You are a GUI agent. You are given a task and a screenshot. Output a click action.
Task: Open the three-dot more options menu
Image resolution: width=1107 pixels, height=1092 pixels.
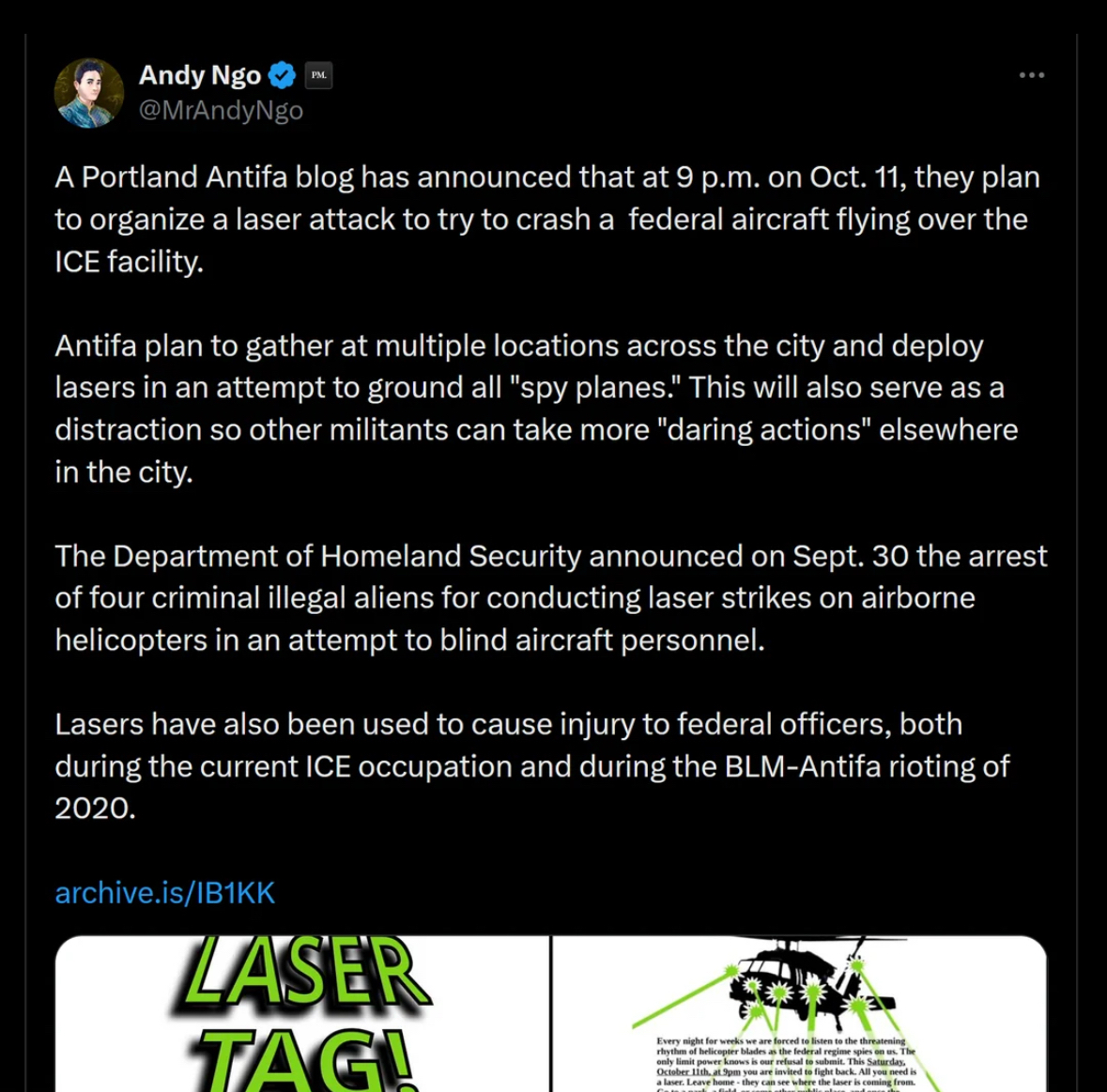coord(1031,75)
